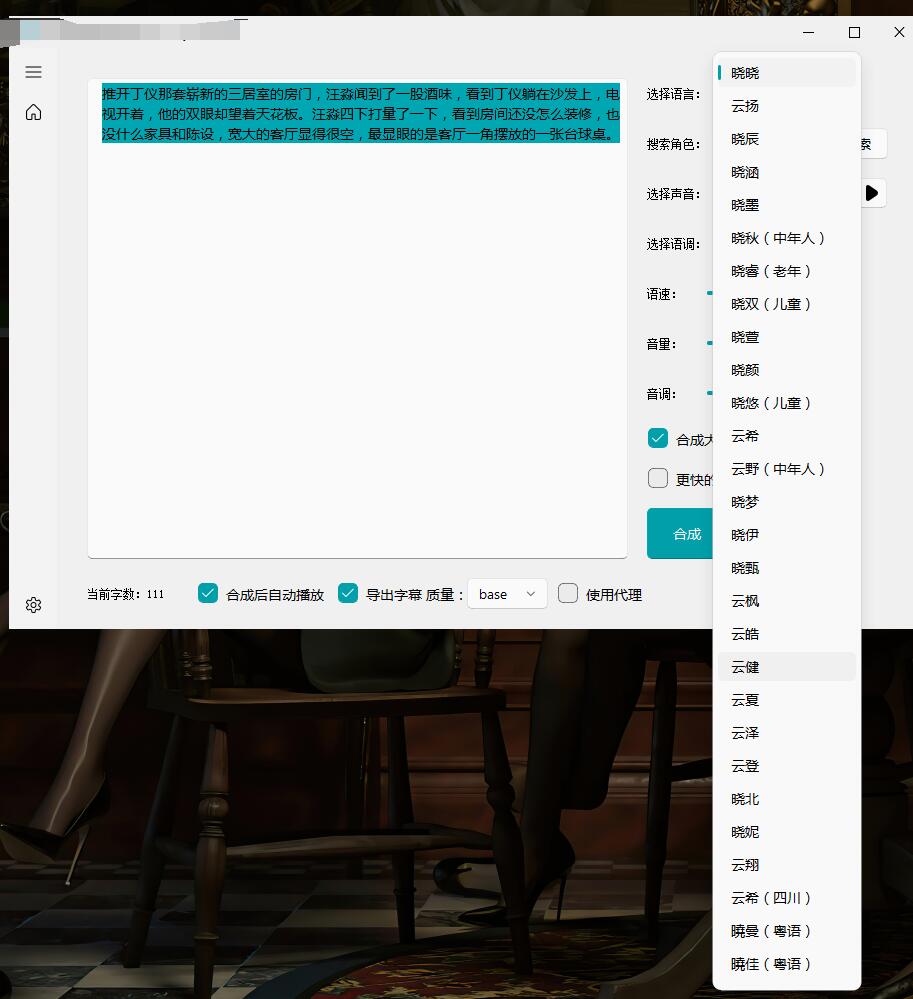Open the hamburger menu icon
Image resolution: width=913 pixels, height=999 pixels.
tap(33, 72)
